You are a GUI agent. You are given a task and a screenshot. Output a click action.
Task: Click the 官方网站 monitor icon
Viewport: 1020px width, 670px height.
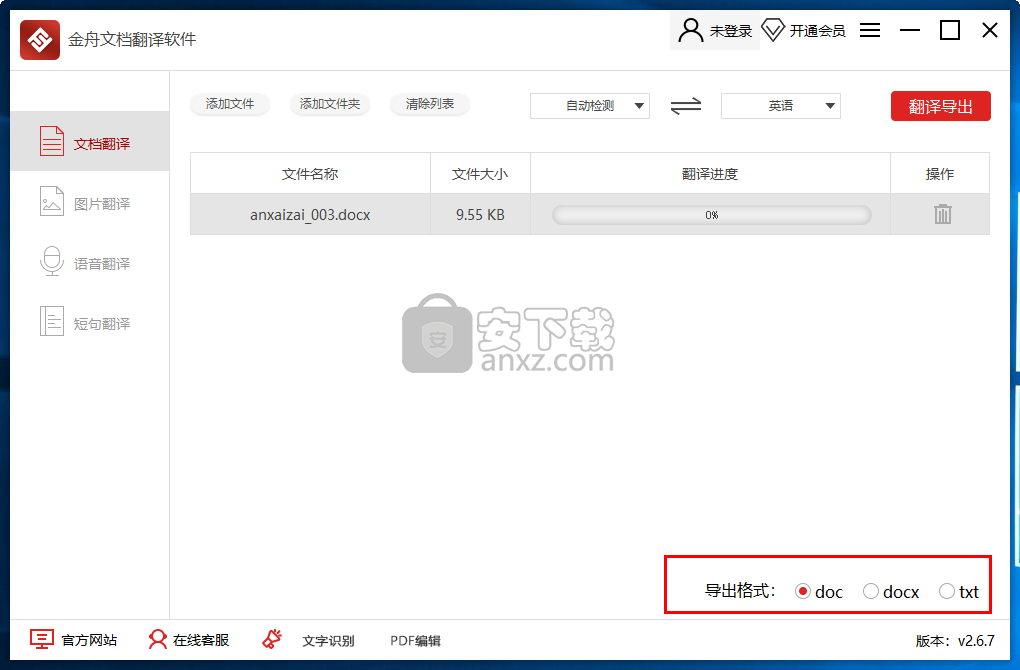(x=42, y=639)
